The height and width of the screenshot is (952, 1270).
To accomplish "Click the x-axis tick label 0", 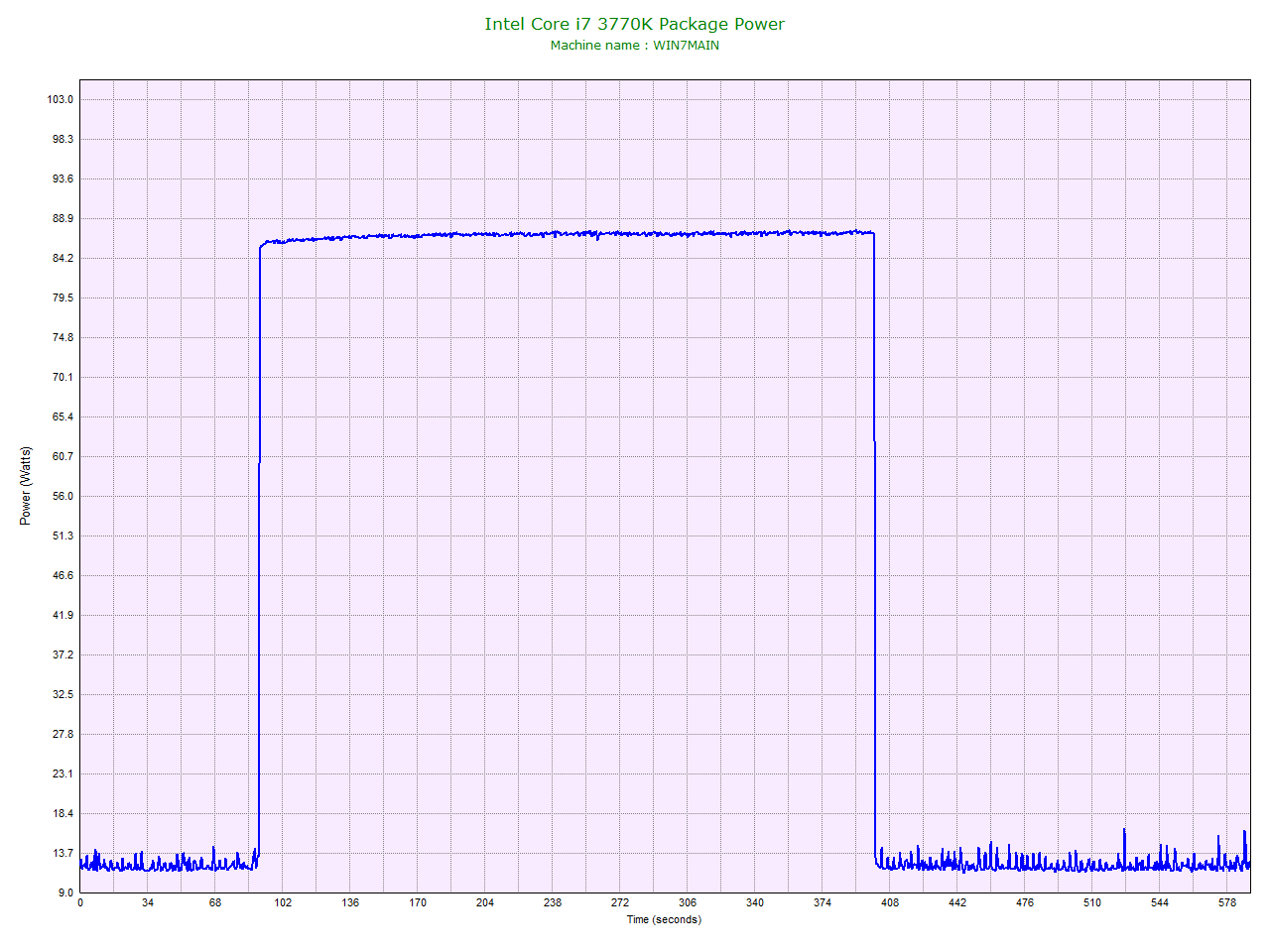I will coord(80,902).
